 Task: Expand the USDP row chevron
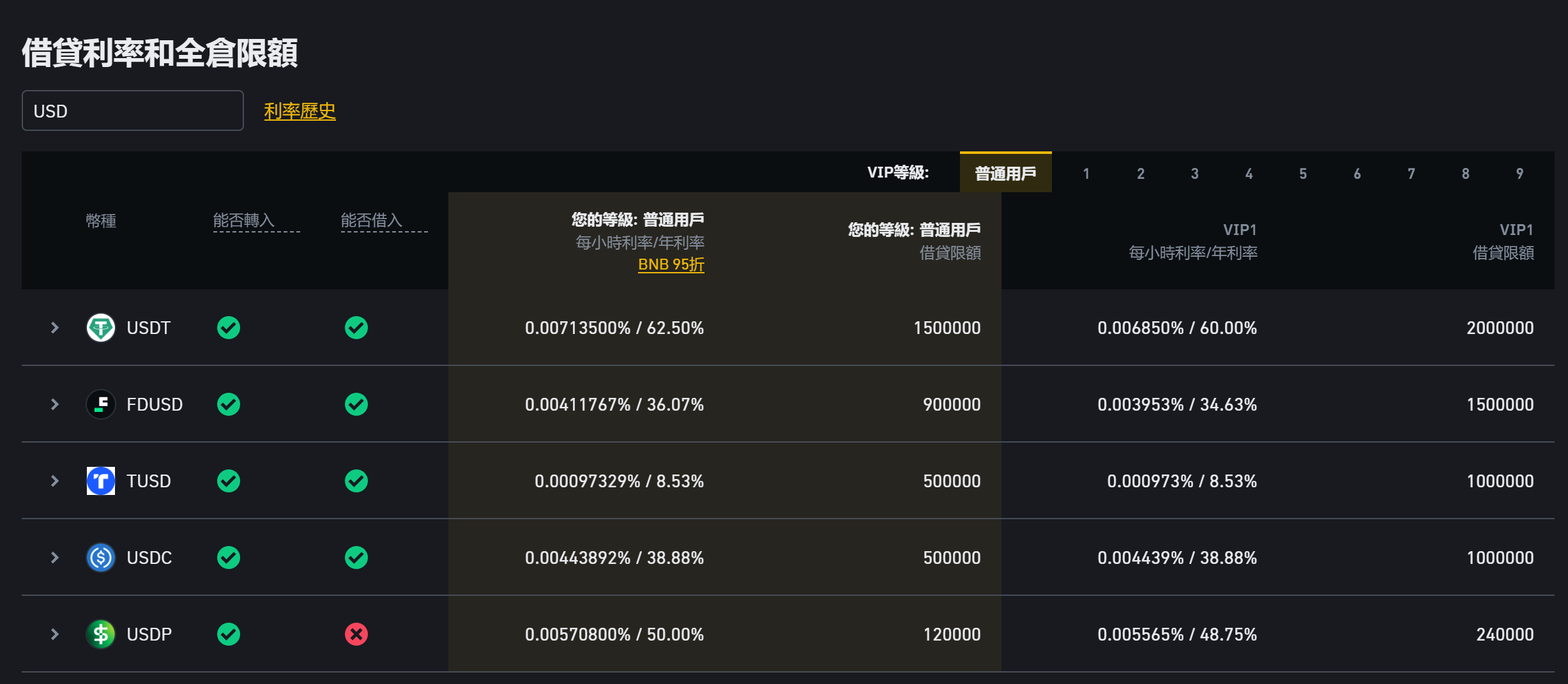pyautogui.click(x=55, y=634)
